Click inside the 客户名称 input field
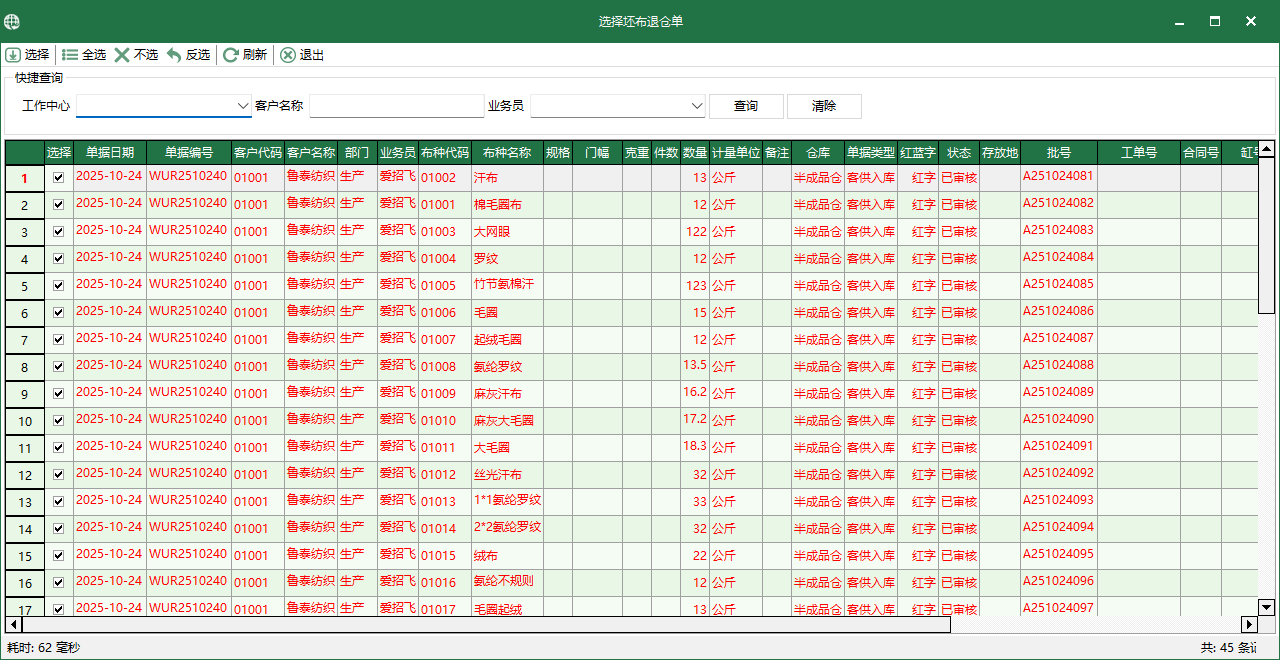Viewport: 1280px width, 660px height. [396, 105]
